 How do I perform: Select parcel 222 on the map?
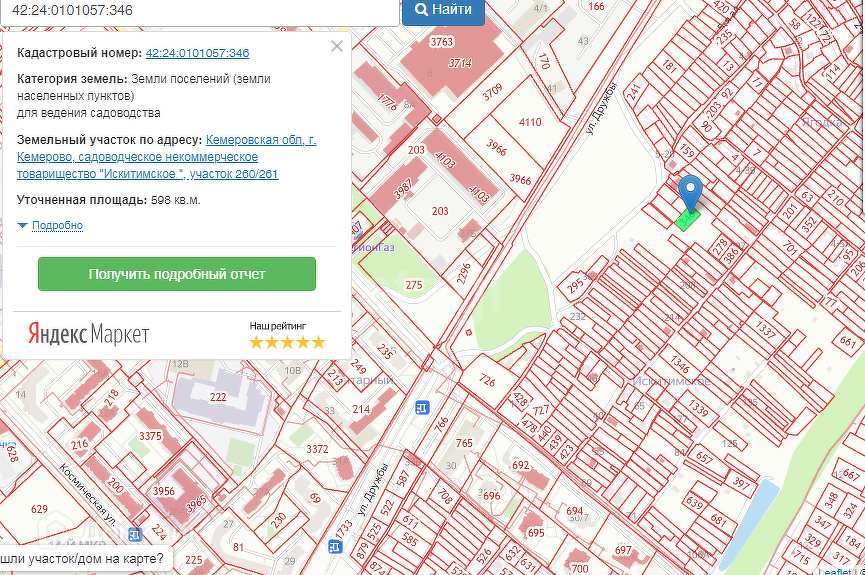click(x=218, y=398)
